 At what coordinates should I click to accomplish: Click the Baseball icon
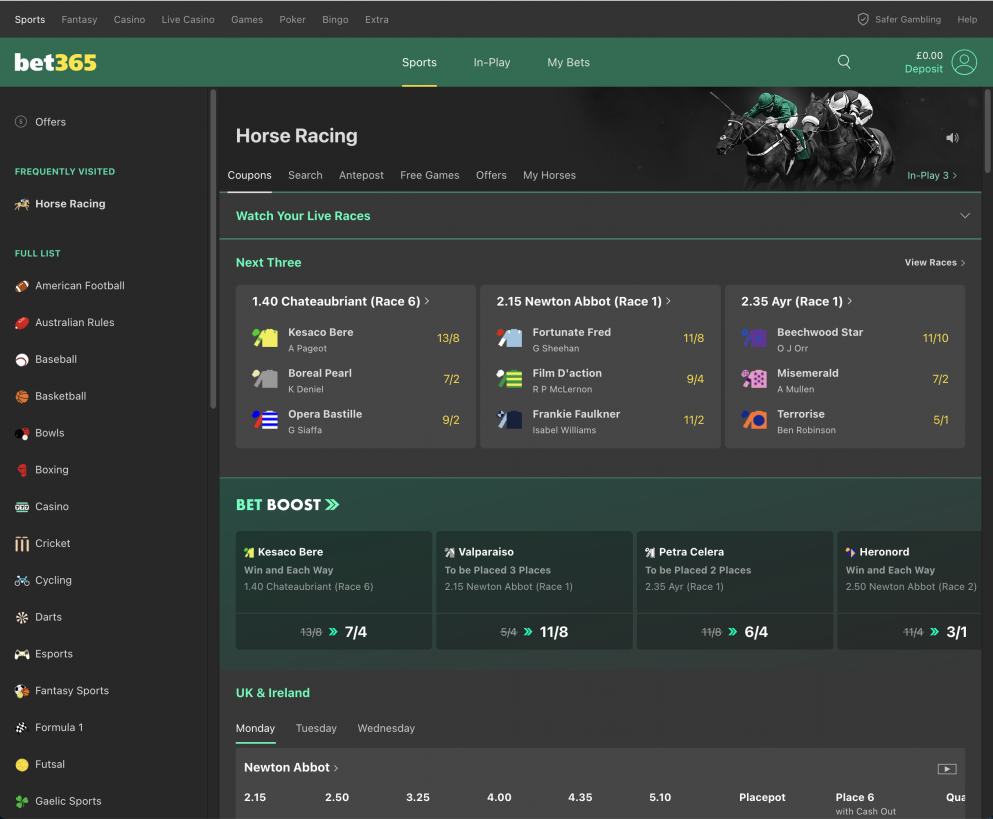pos(22,360)
